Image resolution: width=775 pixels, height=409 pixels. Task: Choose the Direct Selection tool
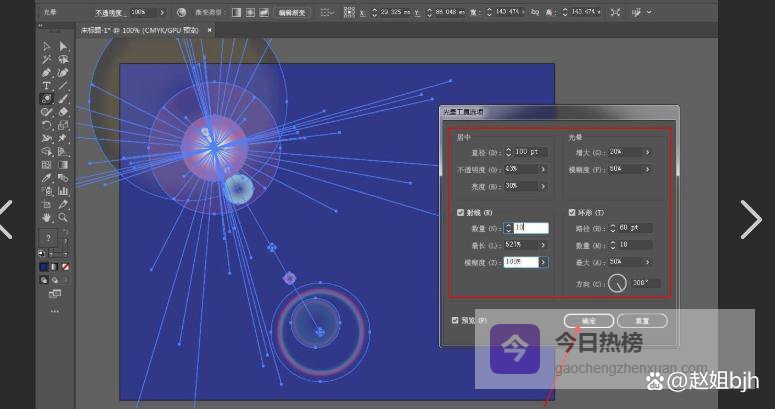(63, 47)
